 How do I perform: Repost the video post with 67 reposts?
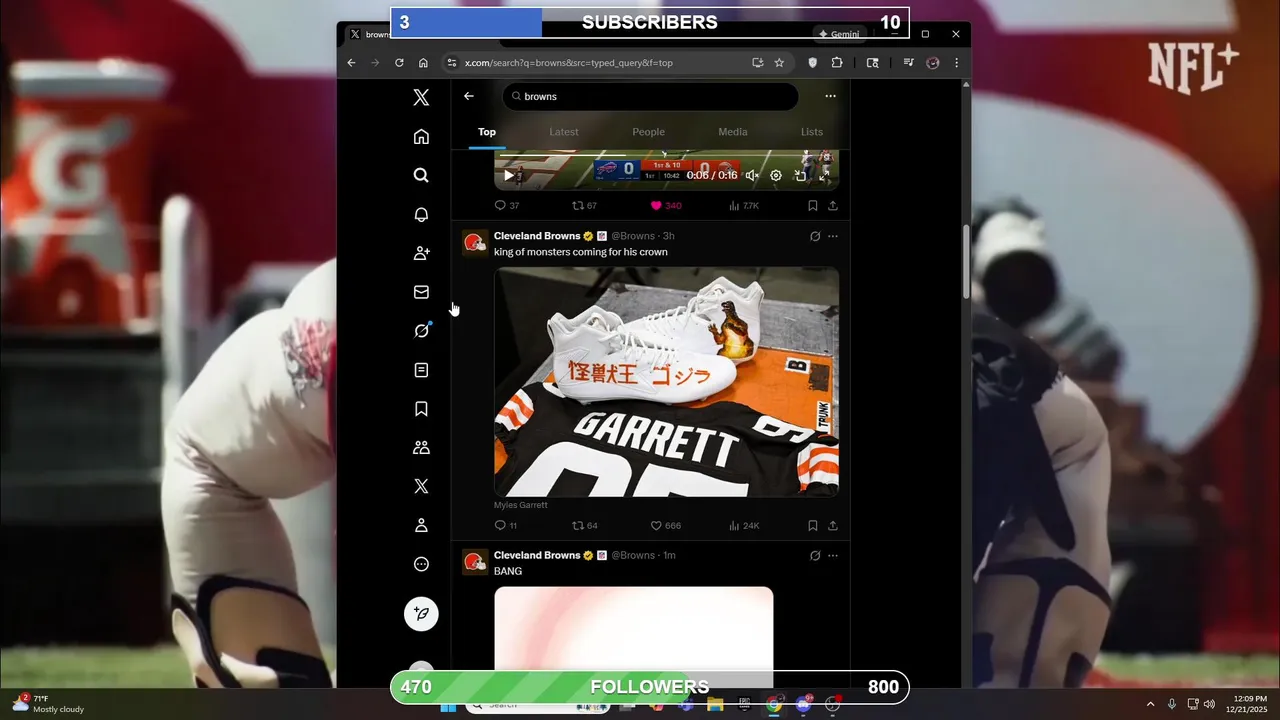584,205
